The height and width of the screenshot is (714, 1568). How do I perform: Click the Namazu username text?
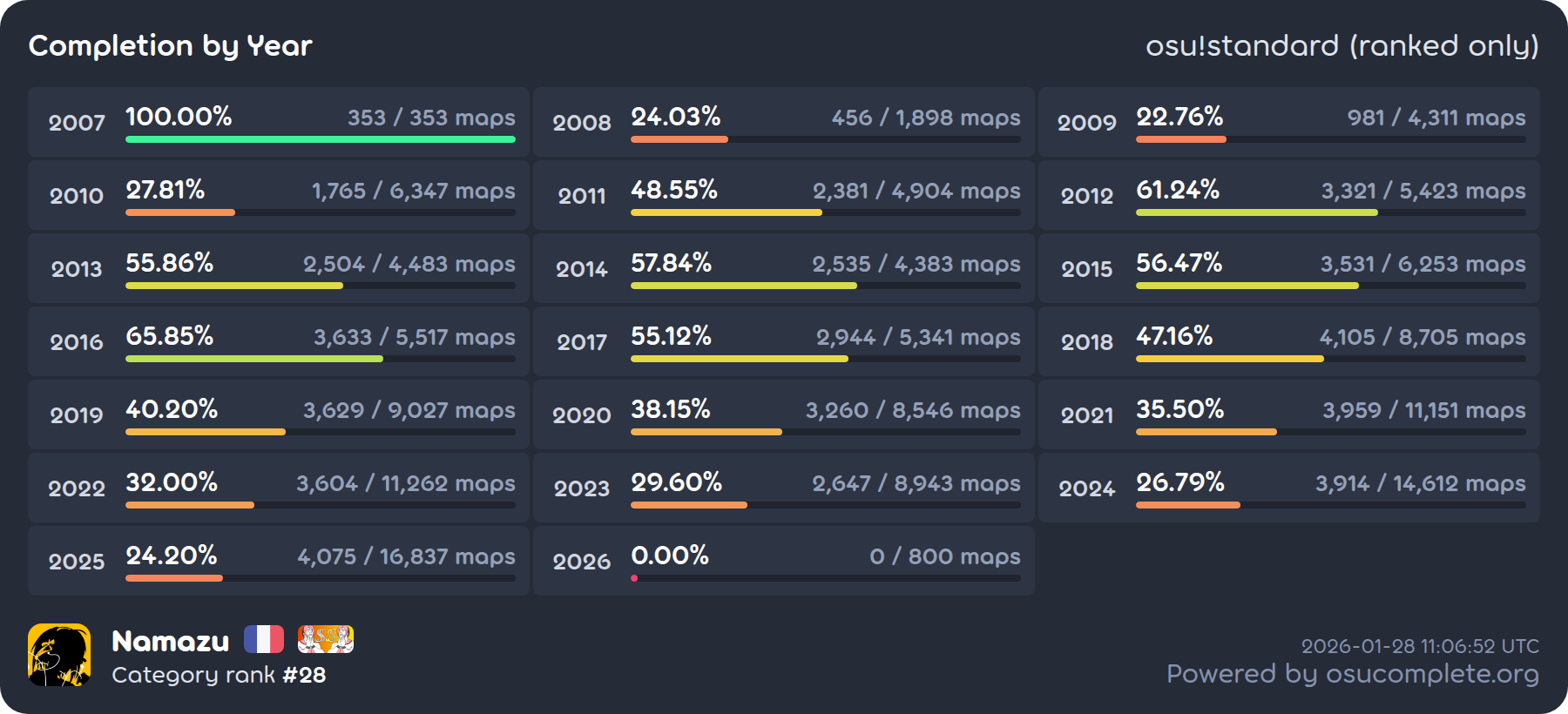tap(171, 641)
